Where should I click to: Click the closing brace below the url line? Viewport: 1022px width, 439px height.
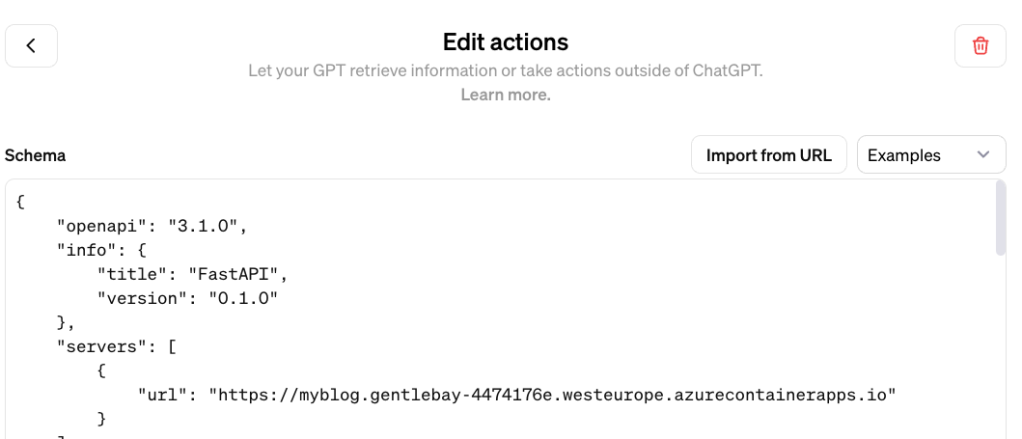point(100,414)
